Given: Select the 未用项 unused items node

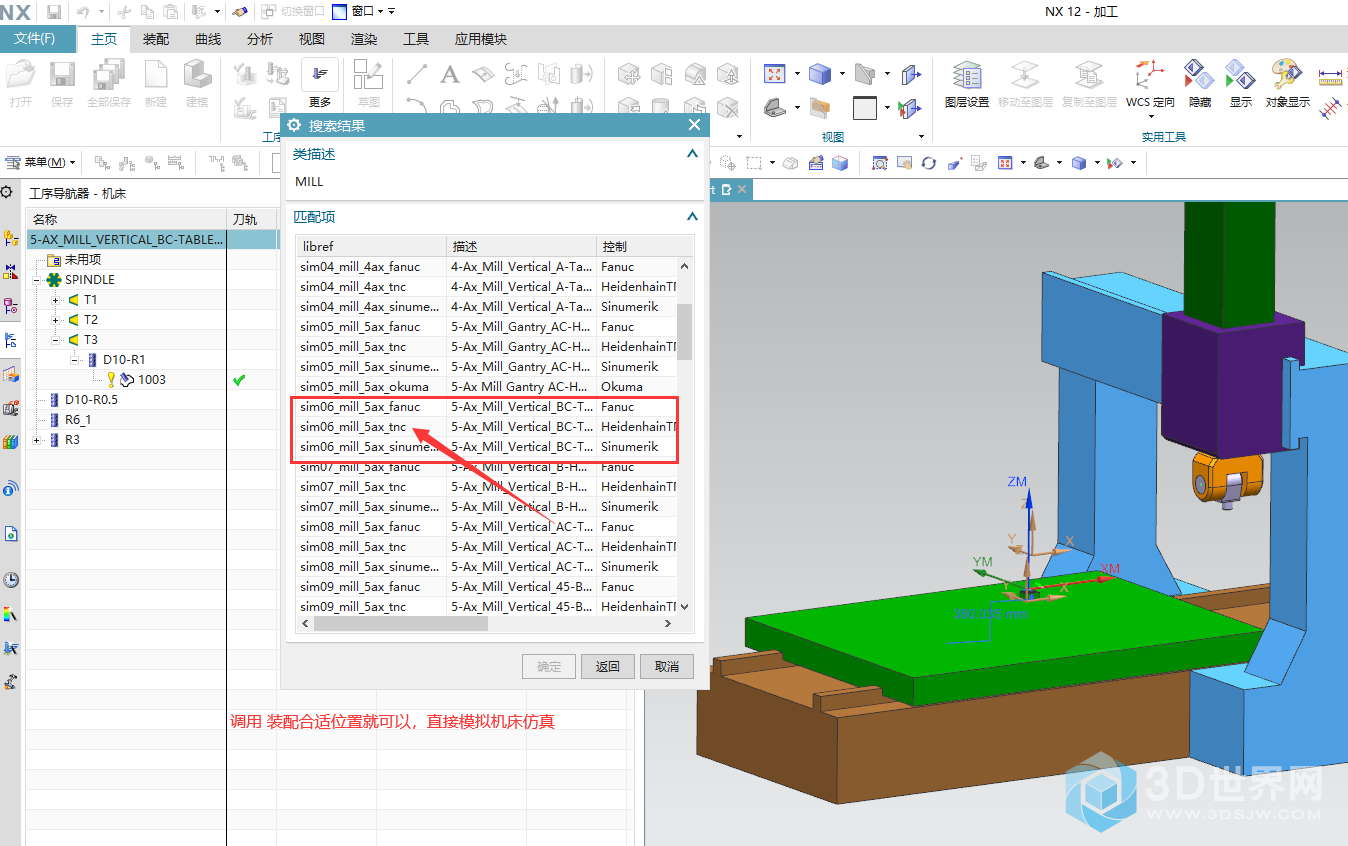Looking at the screenshot, I should 83,260.
